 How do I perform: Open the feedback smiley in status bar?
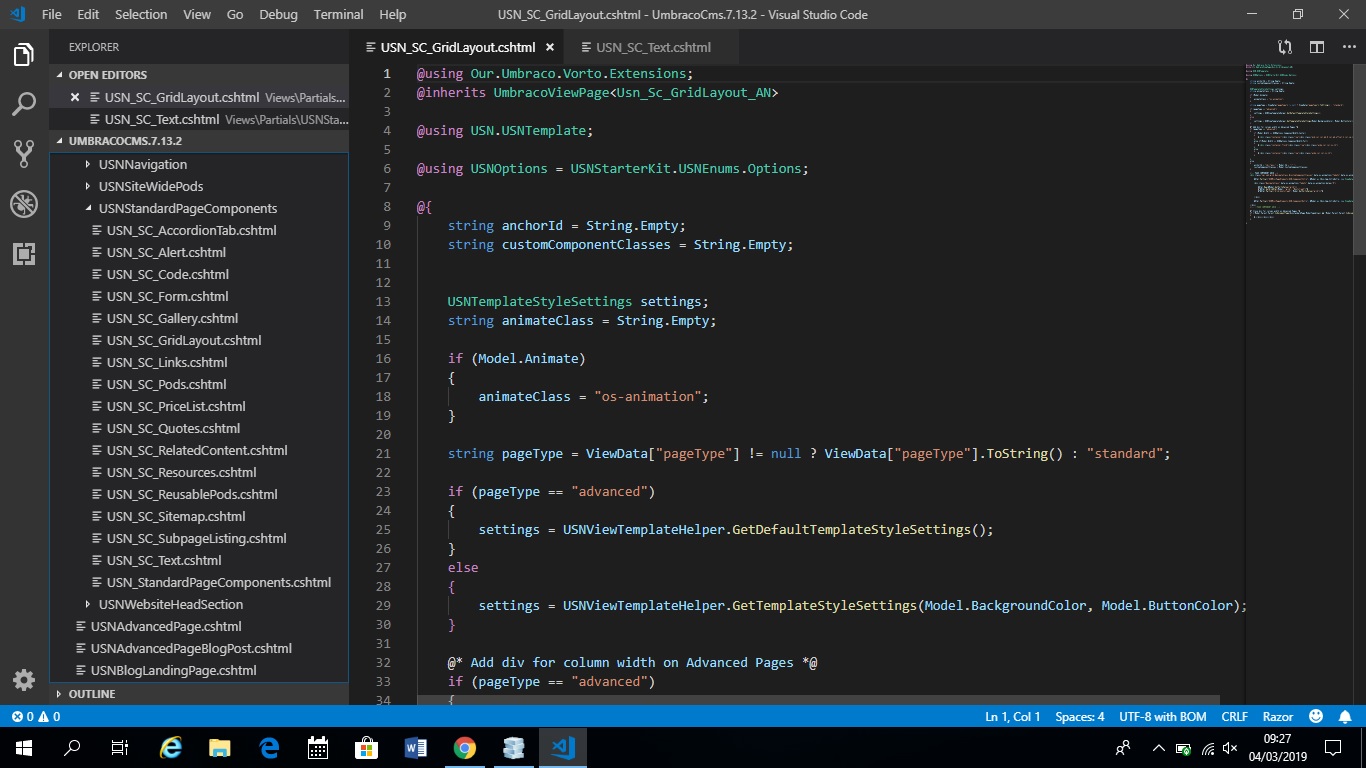tap(1316, 717)
